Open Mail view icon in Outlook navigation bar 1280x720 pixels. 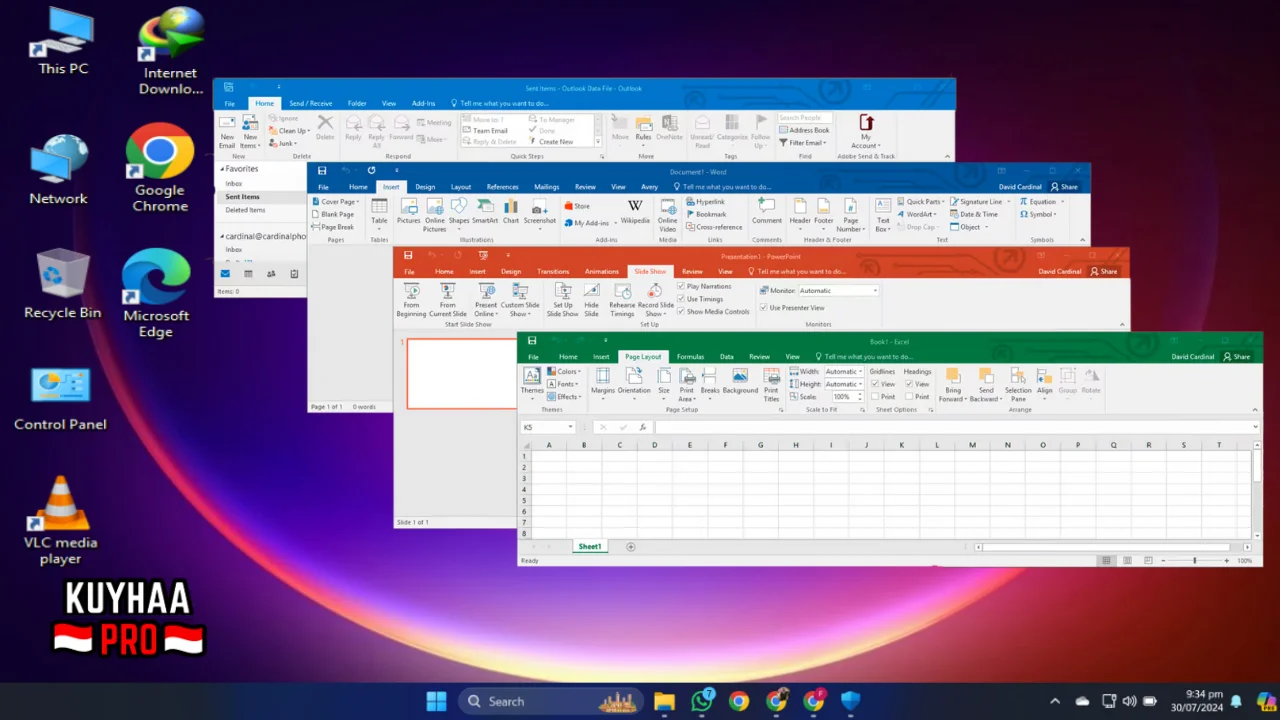point(225,274)
